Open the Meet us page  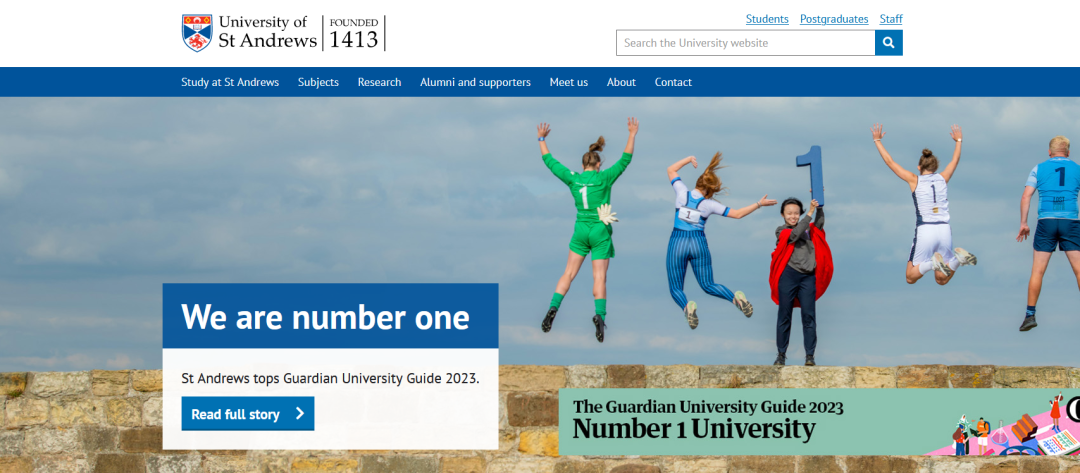coord(568,82)
